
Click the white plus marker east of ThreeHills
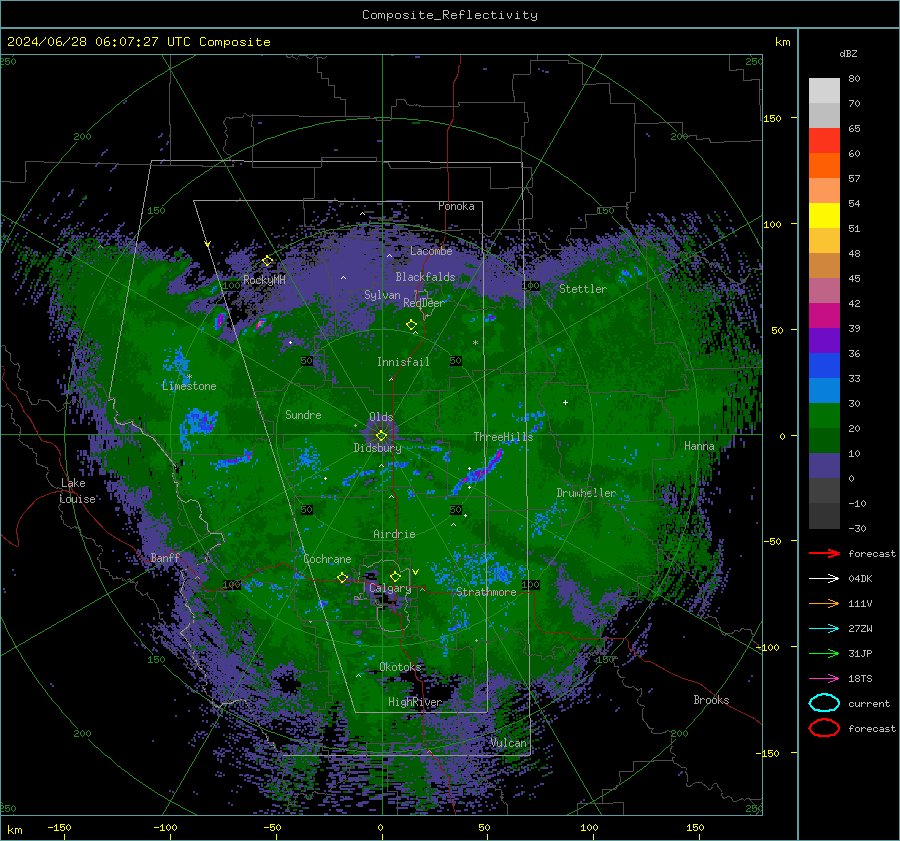pos(565,402)
